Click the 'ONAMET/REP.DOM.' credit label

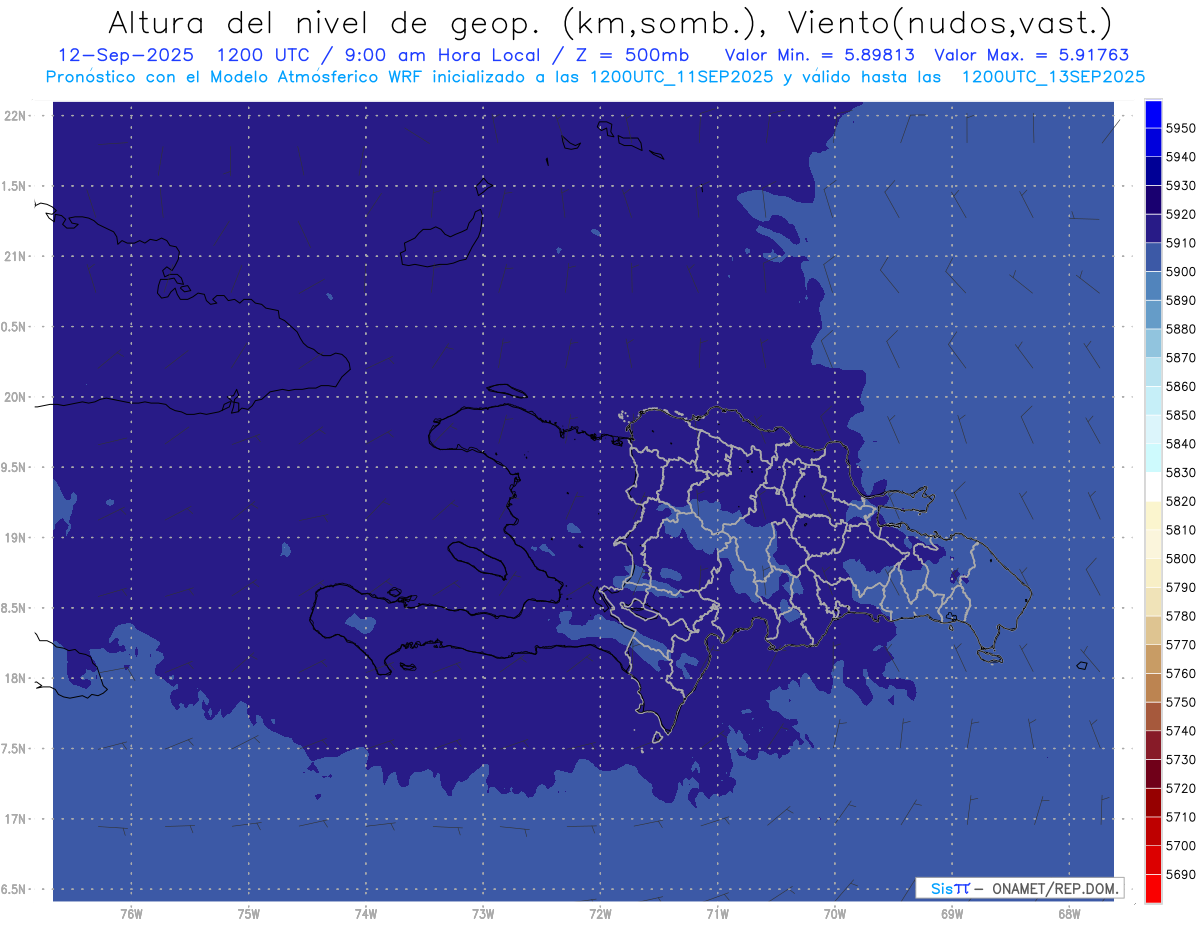click(x=1055, y=888)
